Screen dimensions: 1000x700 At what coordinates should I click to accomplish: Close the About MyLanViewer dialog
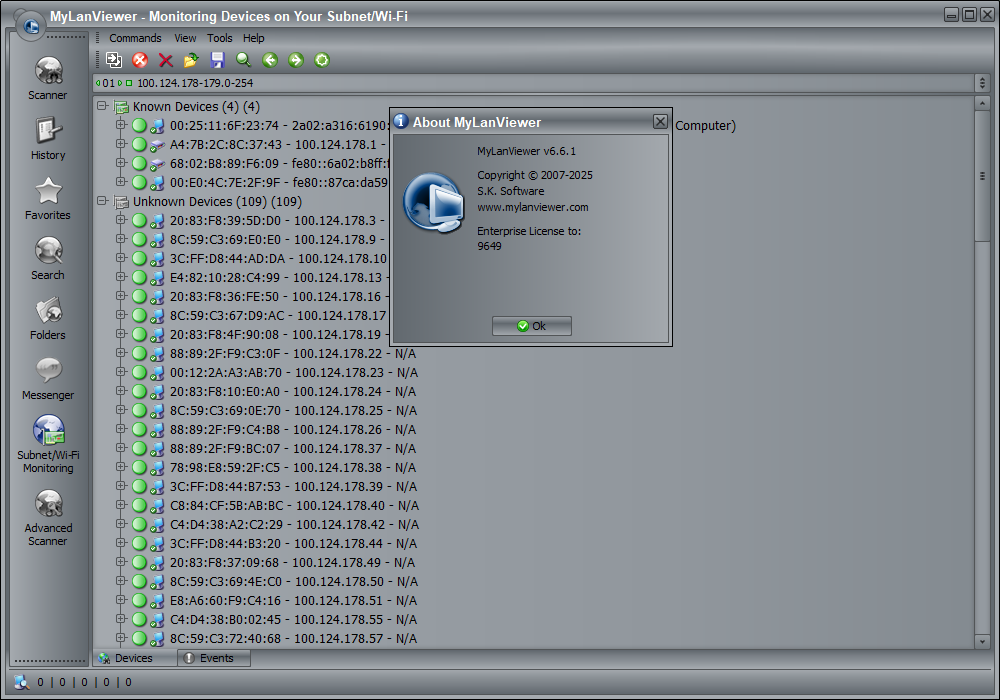(660, 122)
